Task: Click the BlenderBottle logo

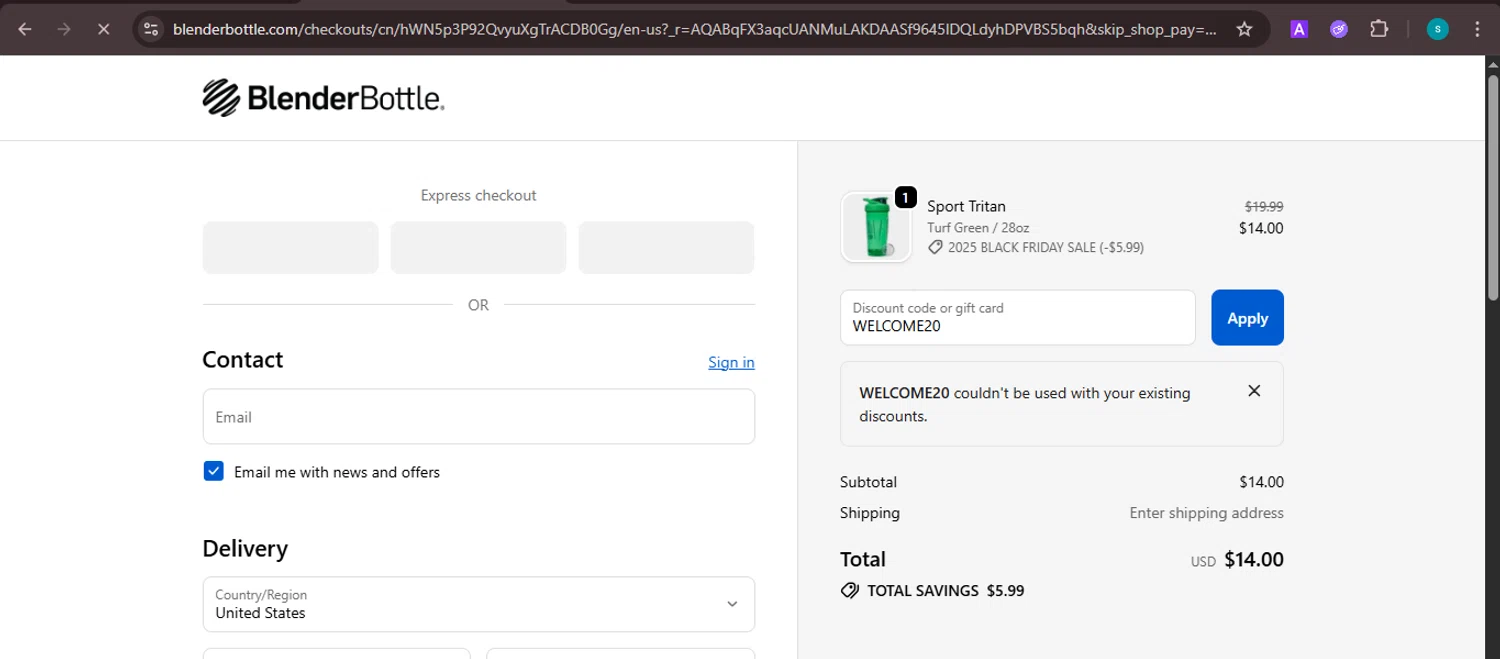Action: [x=323, y=98]
